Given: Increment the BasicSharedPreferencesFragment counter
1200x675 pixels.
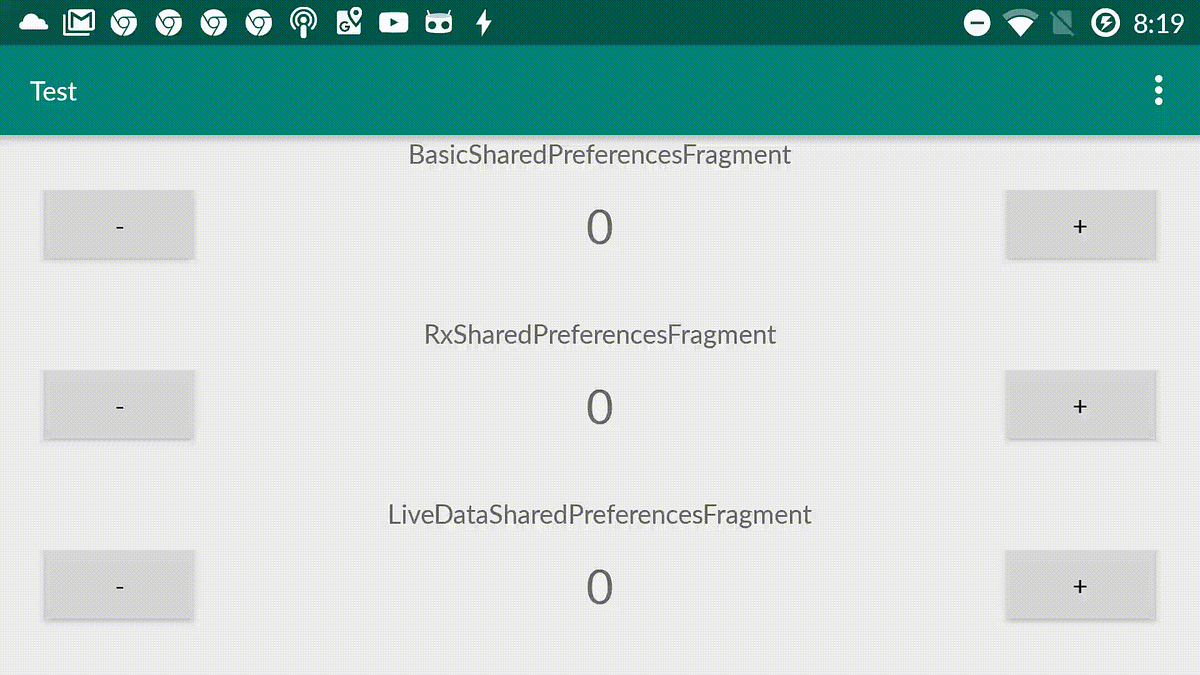Looking at the screenshot, I should (1080, 225).
